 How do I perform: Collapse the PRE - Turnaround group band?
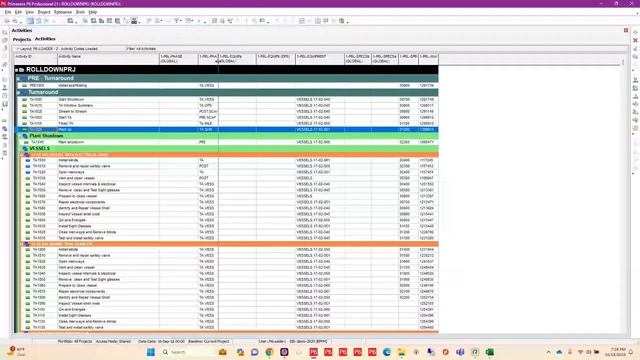point(18,78)
